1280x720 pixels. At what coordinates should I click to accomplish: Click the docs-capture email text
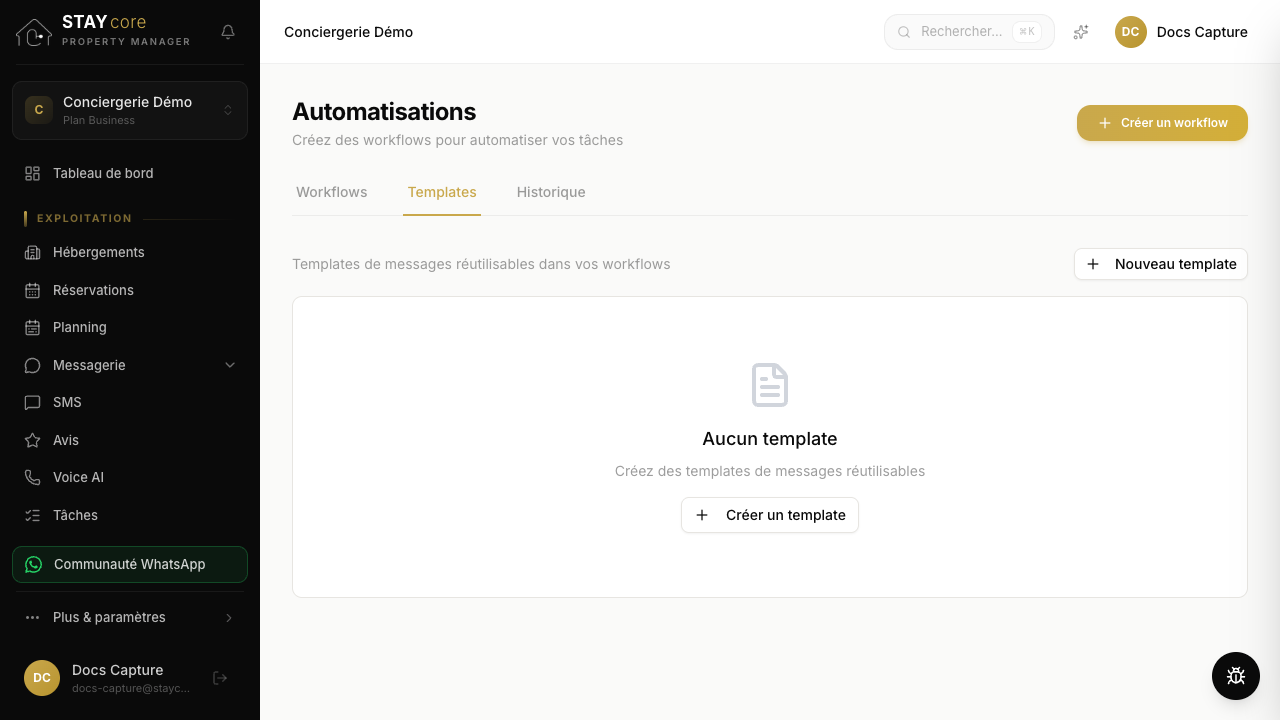coord(131,689)
